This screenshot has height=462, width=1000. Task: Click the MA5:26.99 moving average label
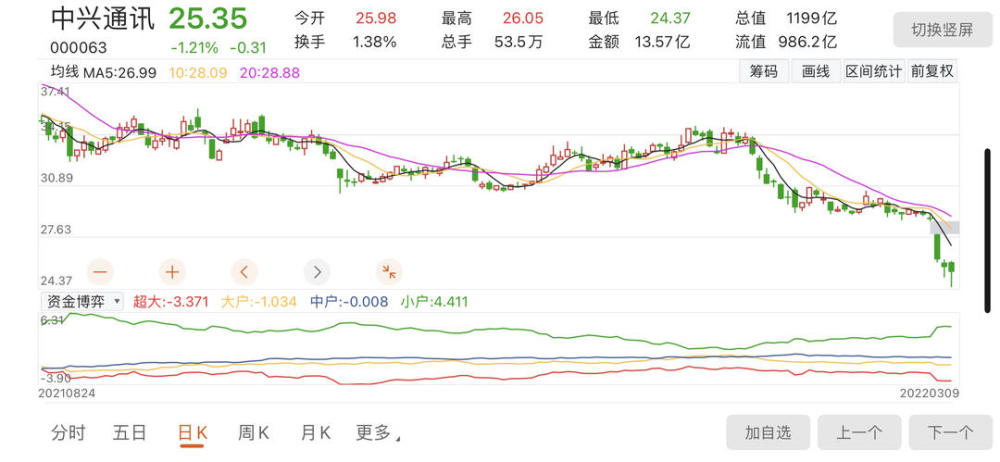tap(120, 73)
